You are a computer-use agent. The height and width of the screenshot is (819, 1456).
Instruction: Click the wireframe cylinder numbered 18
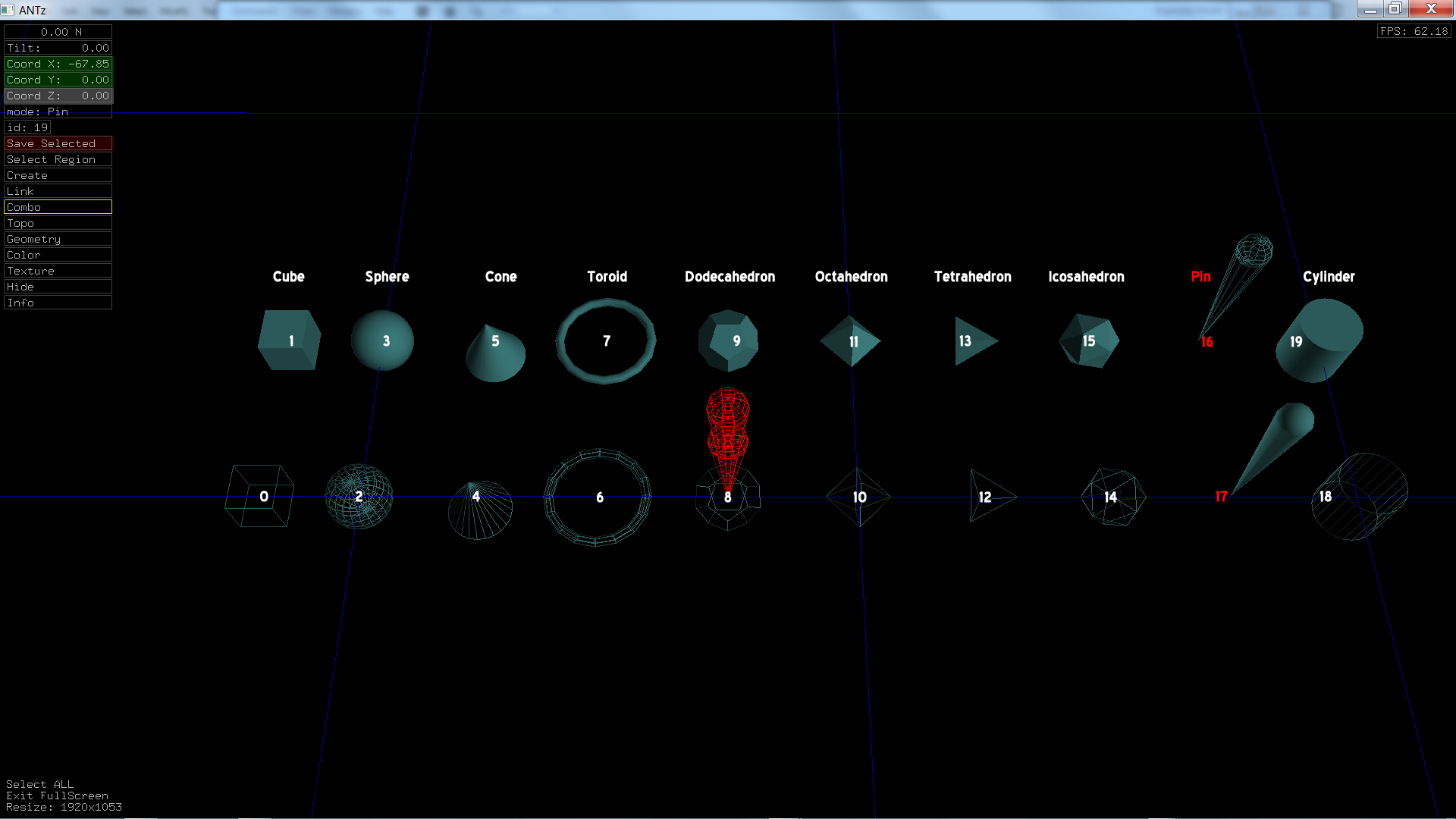pyautogui.click(x=1357, y=496)
